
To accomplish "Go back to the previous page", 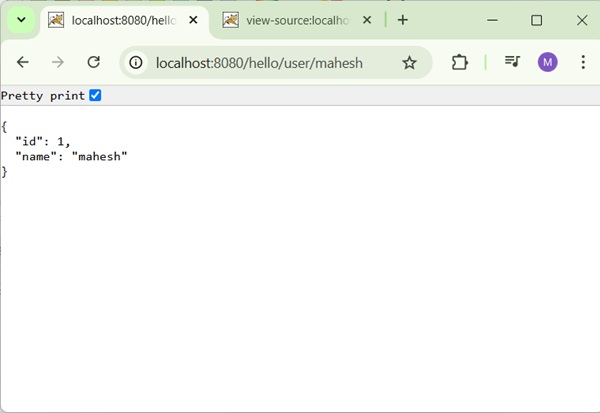I will (x=23, y=62).
